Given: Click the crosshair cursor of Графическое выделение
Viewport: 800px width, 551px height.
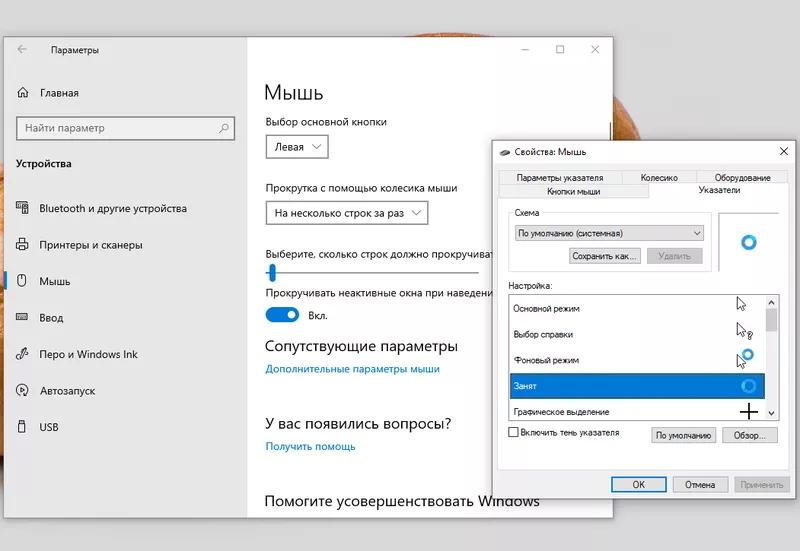Looking at the screenshot, I should click(x=748, y=411).
